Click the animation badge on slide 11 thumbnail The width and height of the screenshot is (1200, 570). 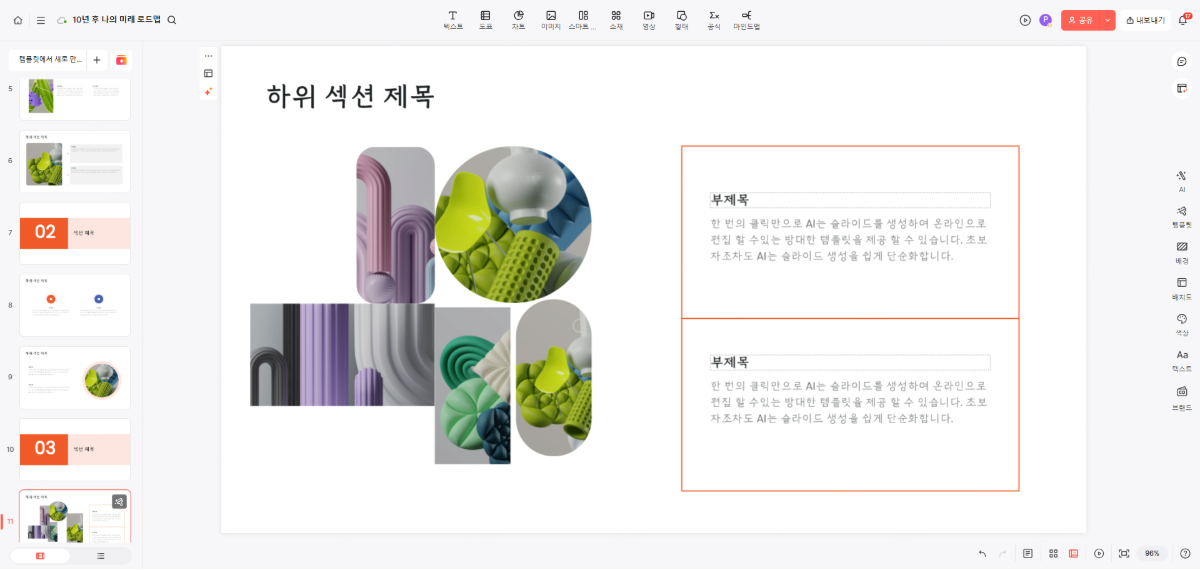(x=119, y=501)
